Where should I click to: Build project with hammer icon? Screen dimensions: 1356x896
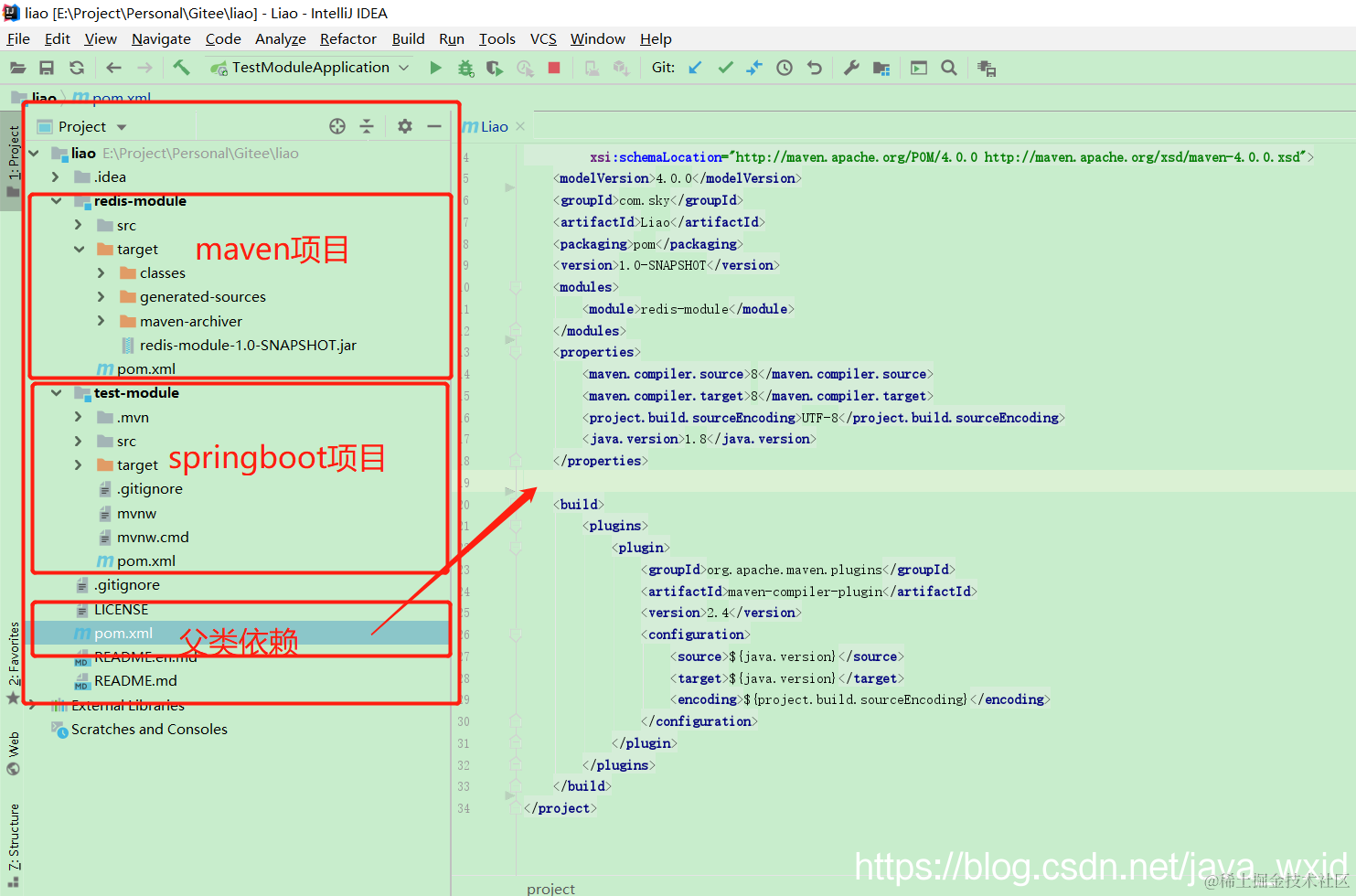point(181,68)
